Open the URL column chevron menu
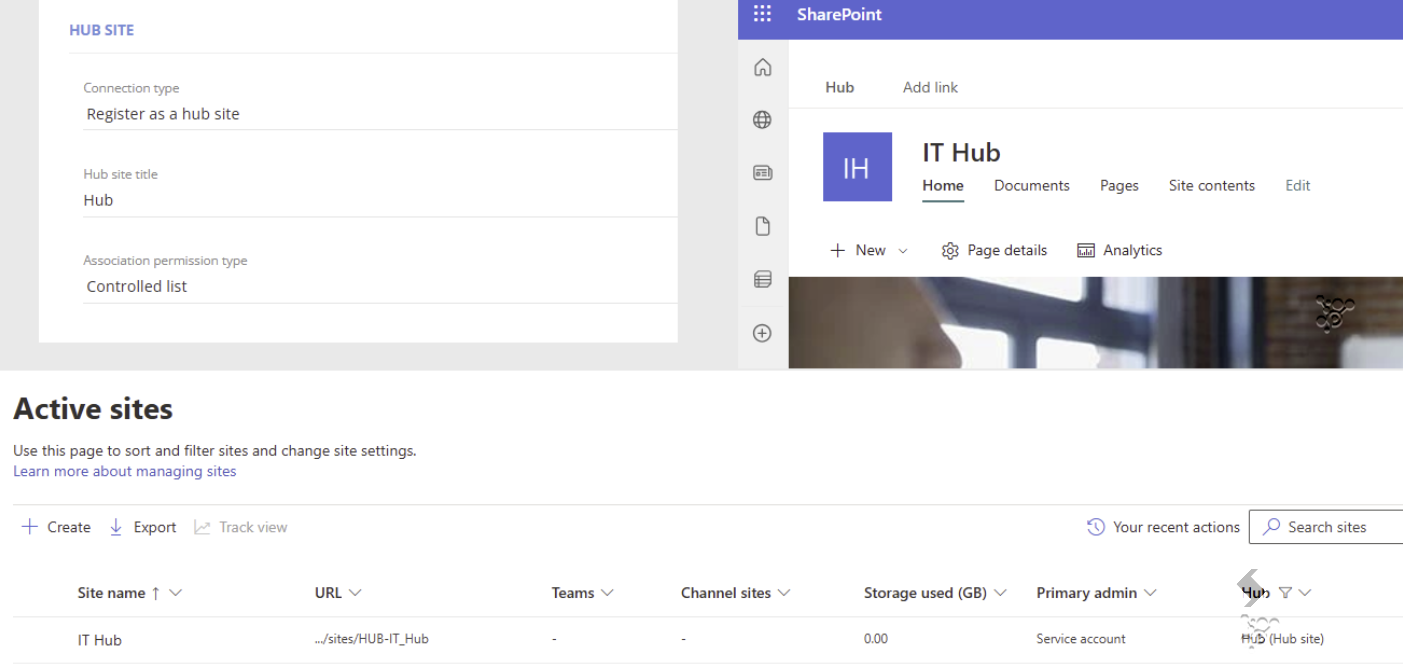 pos(355,593)
